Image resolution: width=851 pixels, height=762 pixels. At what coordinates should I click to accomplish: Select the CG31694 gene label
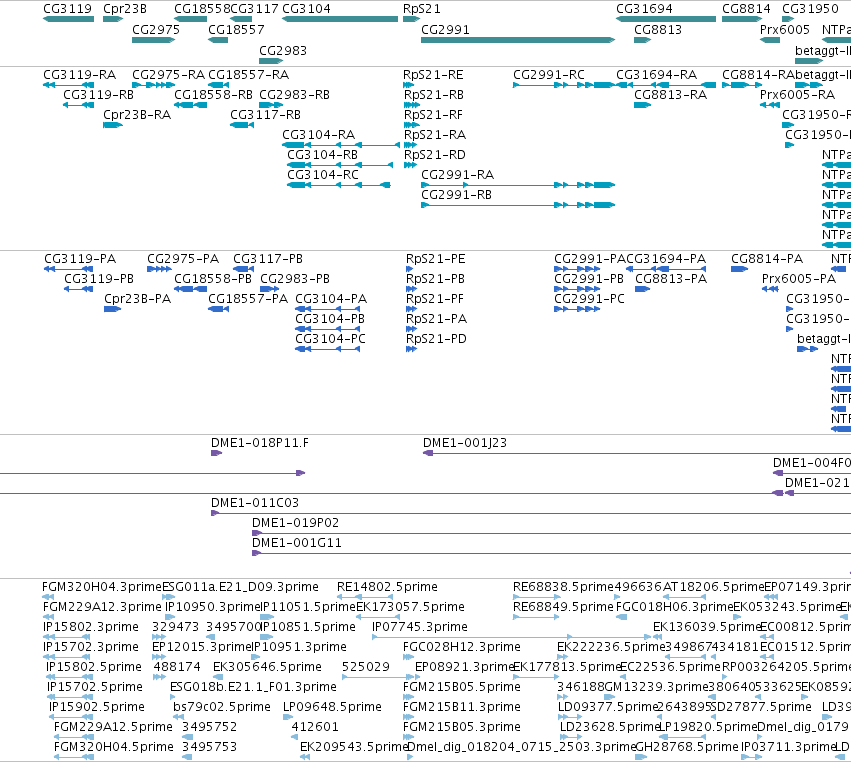644,9
